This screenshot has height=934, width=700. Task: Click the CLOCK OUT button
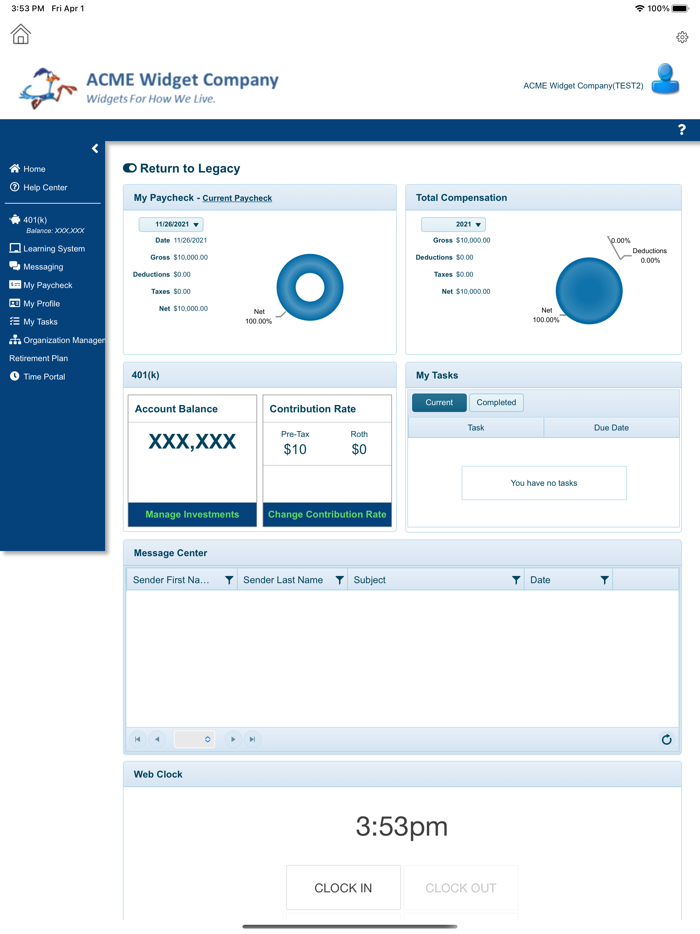[461, 888]
